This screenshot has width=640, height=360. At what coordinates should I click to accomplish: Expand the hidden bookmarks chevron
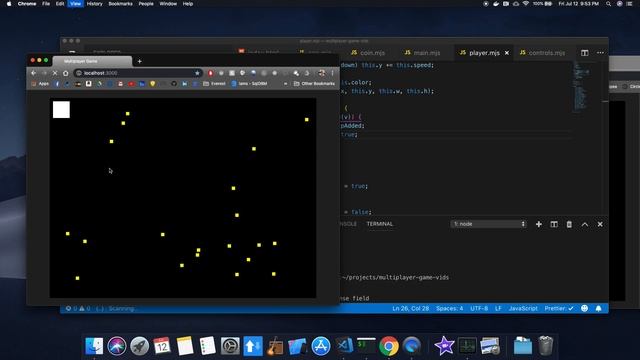click(x=285, y=84)
